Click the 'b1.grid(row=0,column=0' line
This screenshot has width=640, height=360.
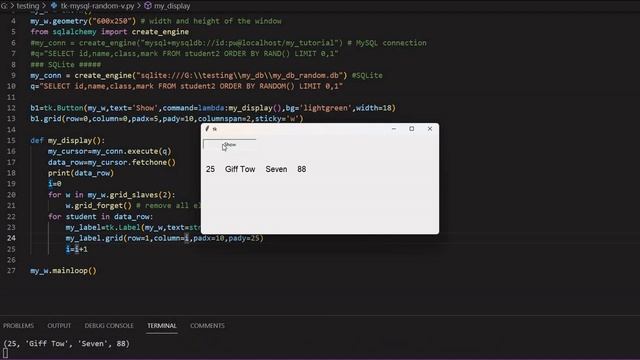[167, 119]
